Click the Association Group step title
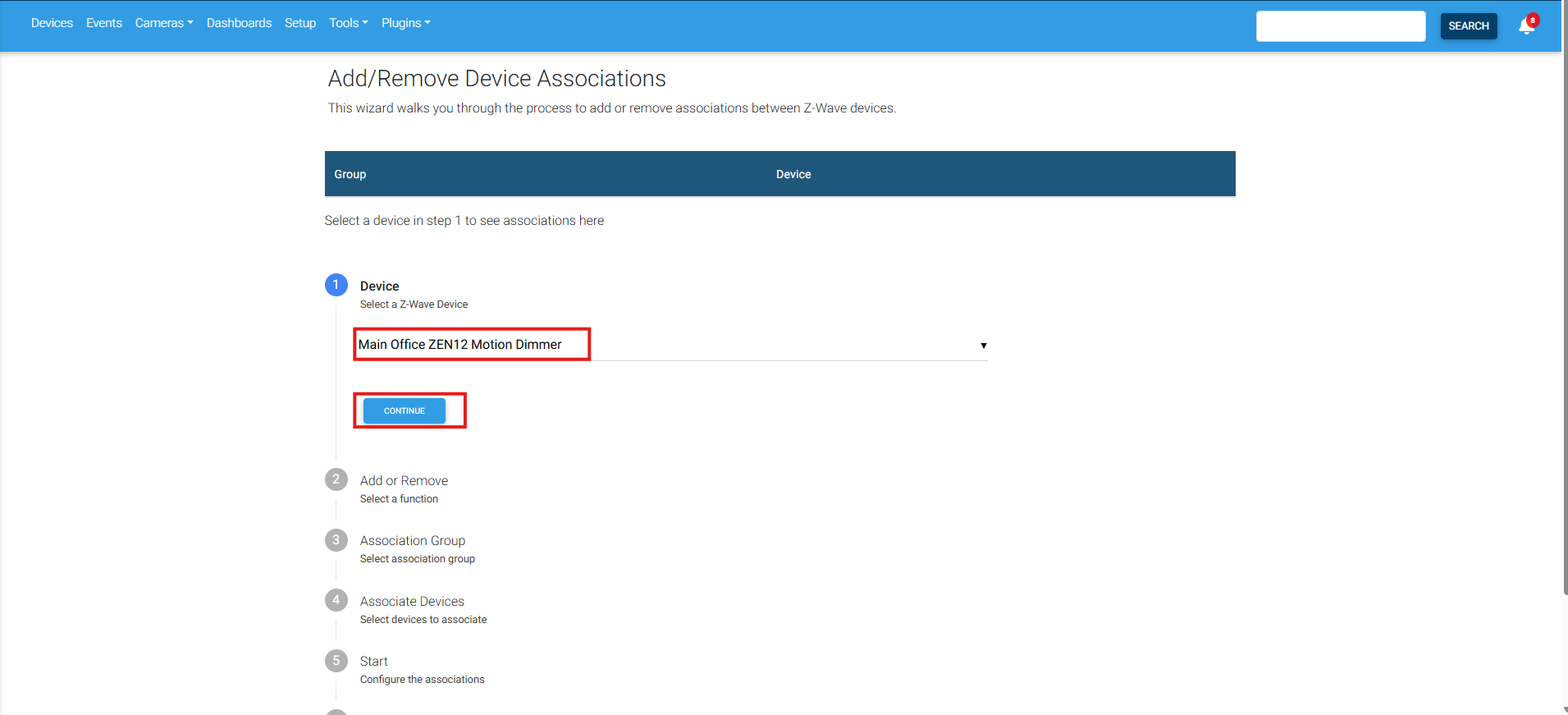This screenshot has height=715, width=1568. click(x=413, y=541)
